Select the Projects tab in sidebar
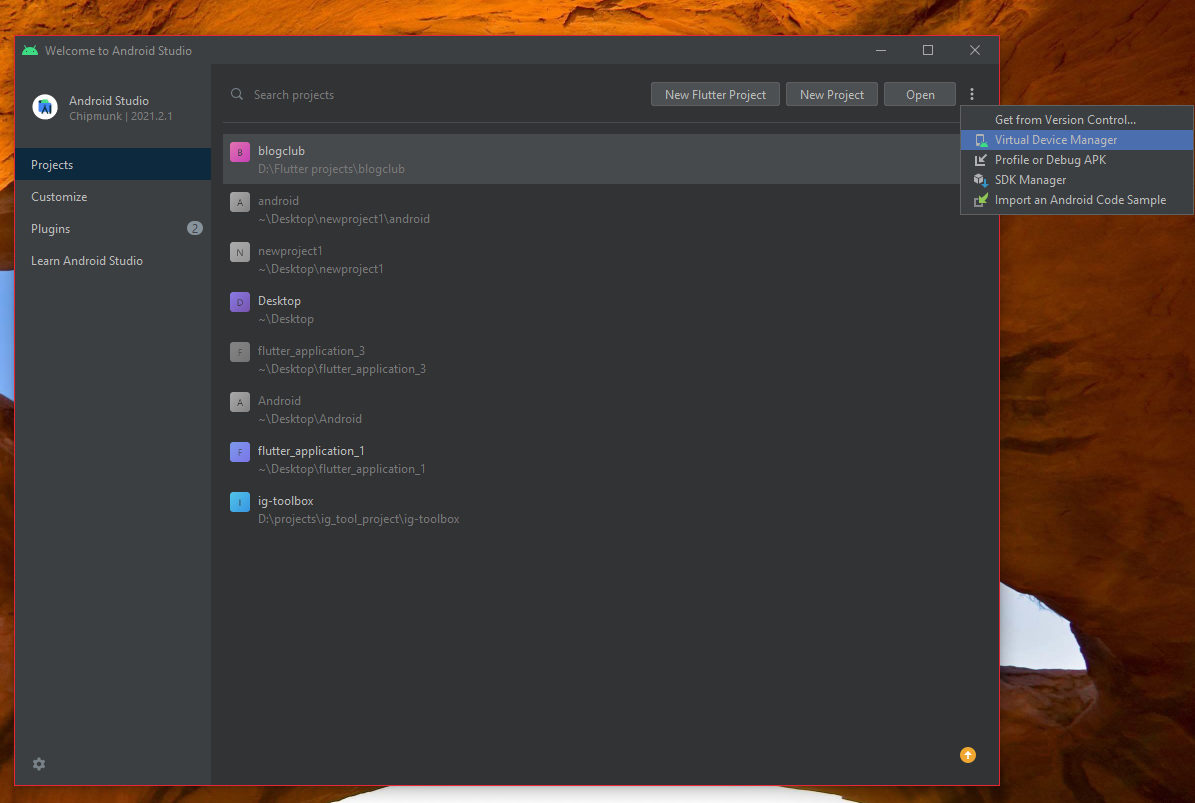Image resolution: width=1195 pixels, height=803 pixels. 113,165
